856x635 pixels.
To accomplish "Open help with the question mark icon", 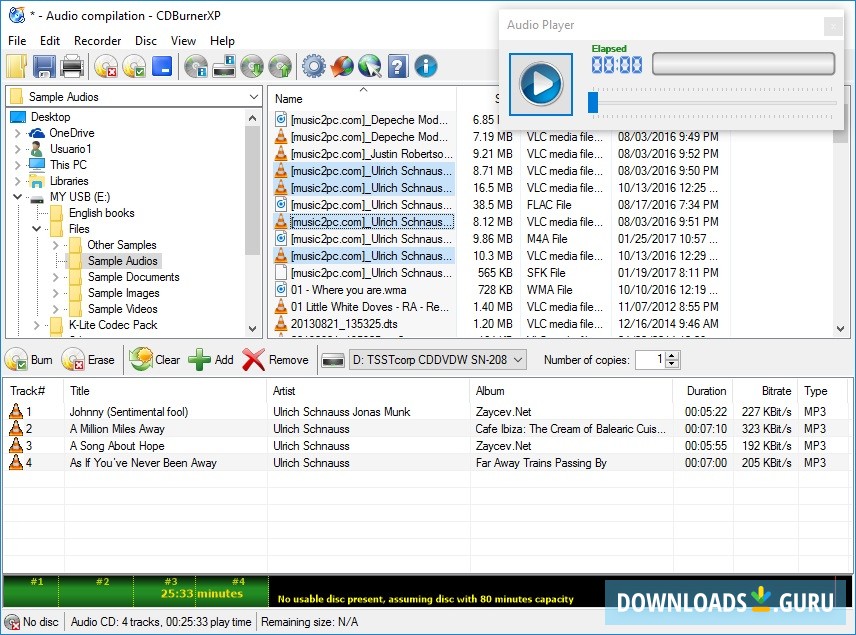I will point(398,67).
